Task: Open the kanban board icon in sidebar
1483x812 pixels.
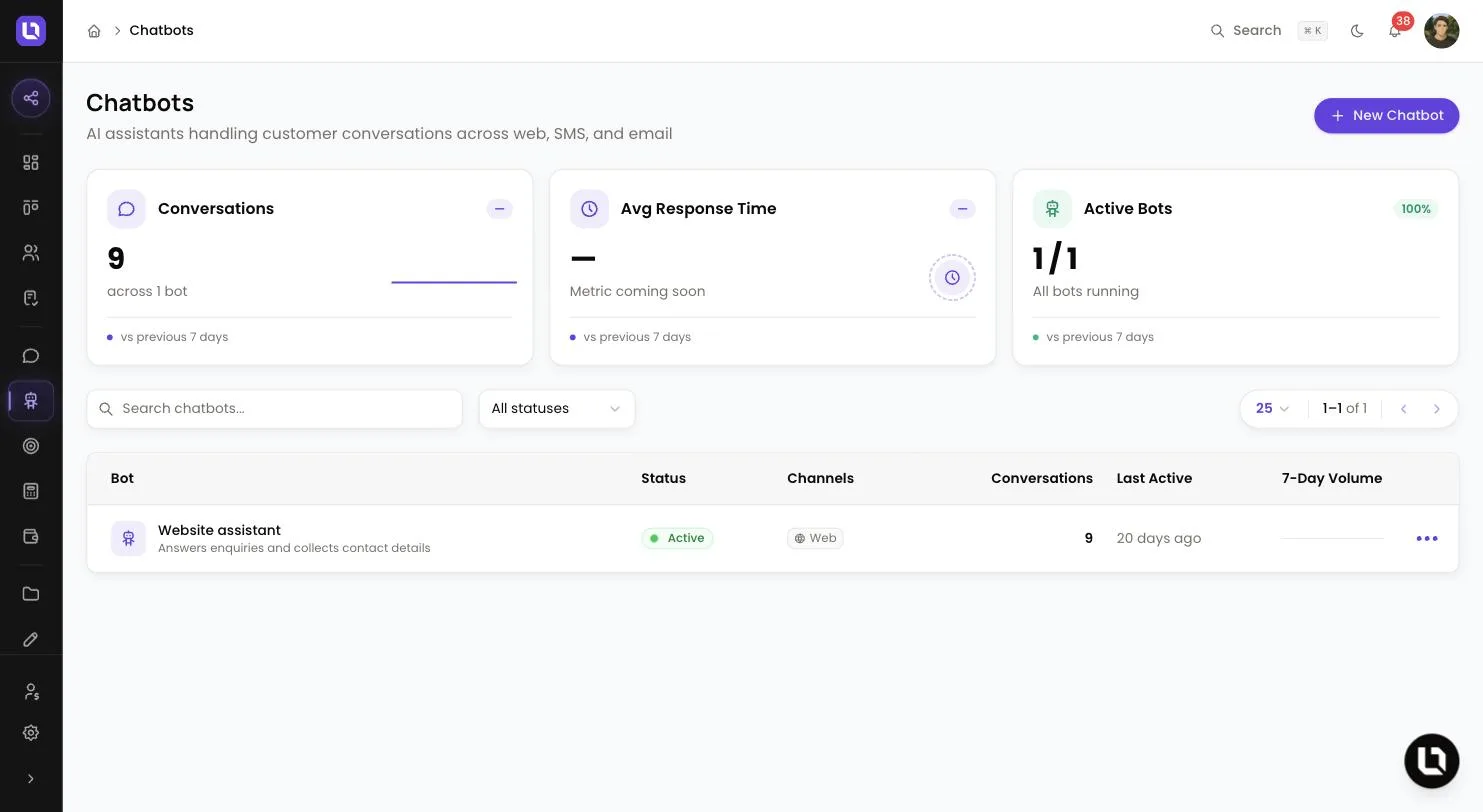Action: click(31, 207)
